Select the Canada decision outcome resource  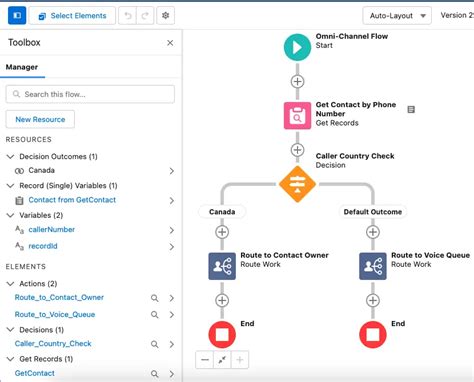41,170
